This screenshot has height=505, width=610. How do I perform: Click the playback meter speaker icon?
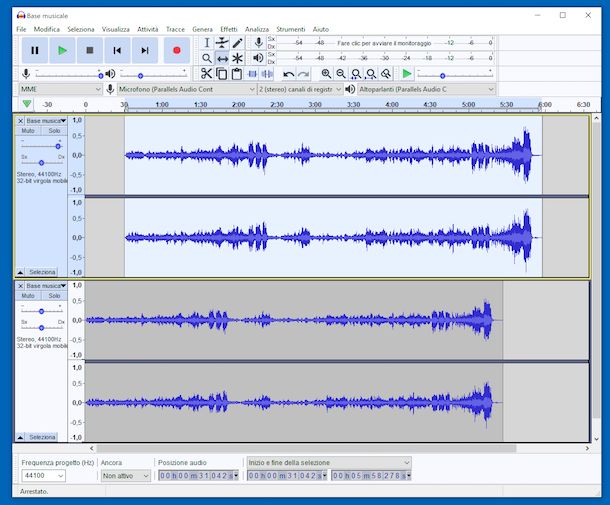pos(258,58)
